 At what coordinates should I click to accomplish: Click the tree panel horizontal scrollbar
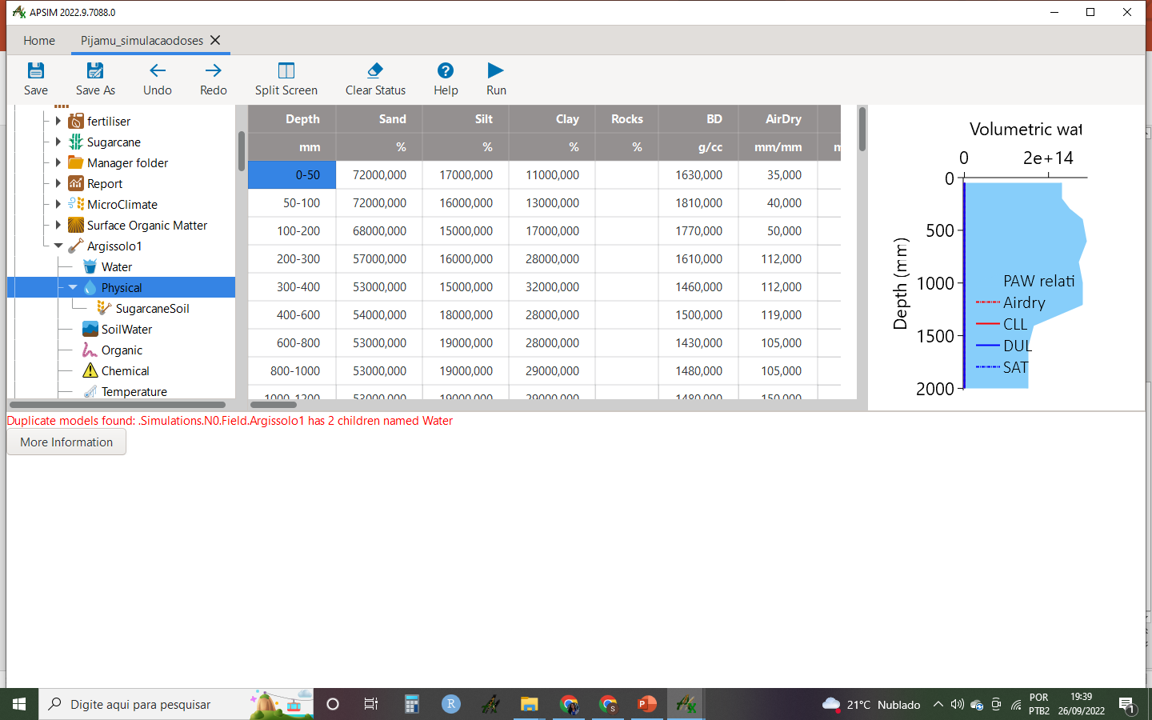click(118, 405)
